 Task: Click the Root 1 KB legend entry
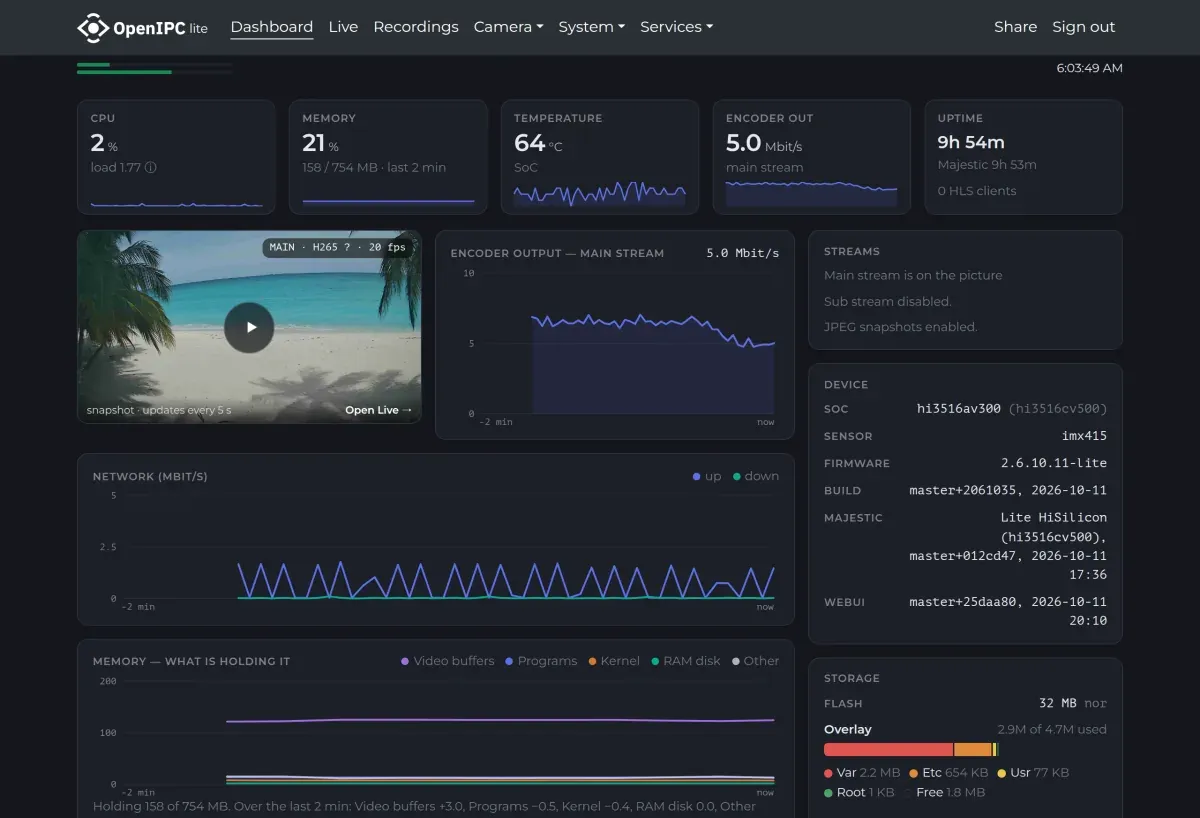(859, 792)
